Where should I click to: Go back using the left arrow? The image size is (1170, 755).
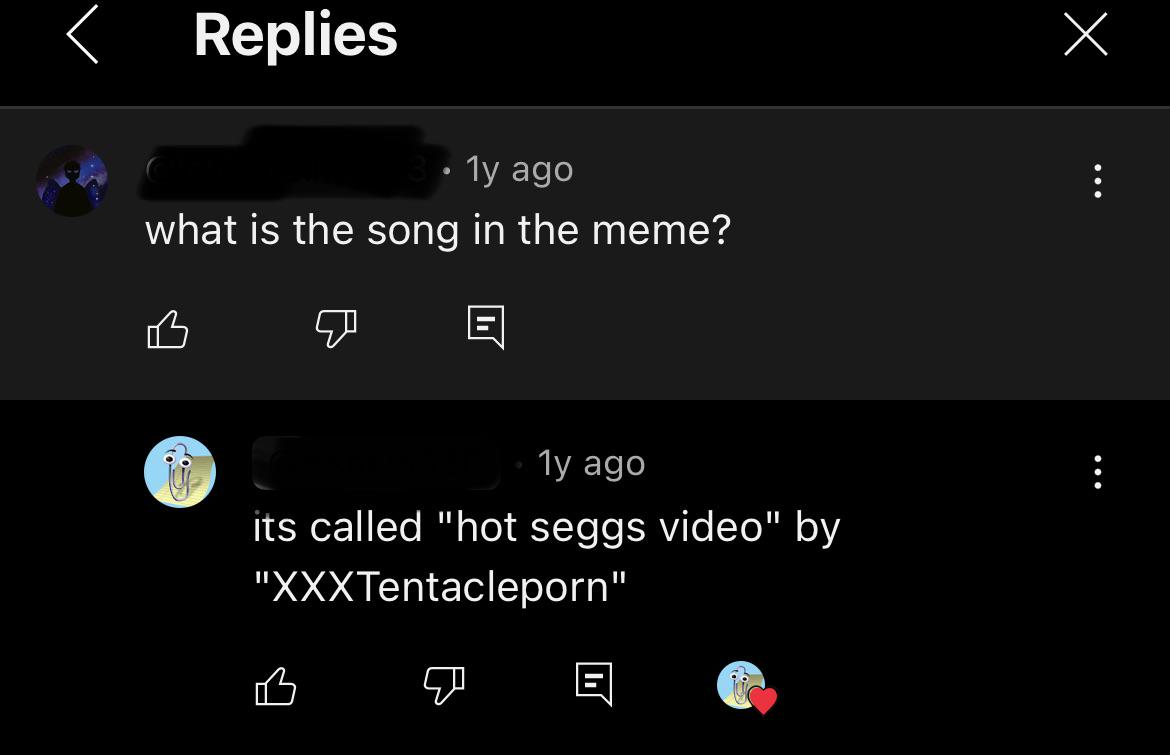(x=83, y=36)
